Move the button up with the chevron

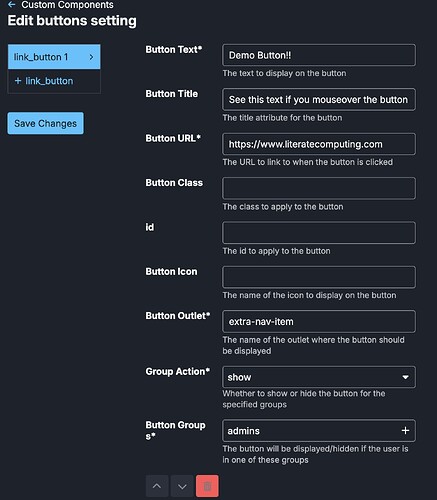pos(157,486)
